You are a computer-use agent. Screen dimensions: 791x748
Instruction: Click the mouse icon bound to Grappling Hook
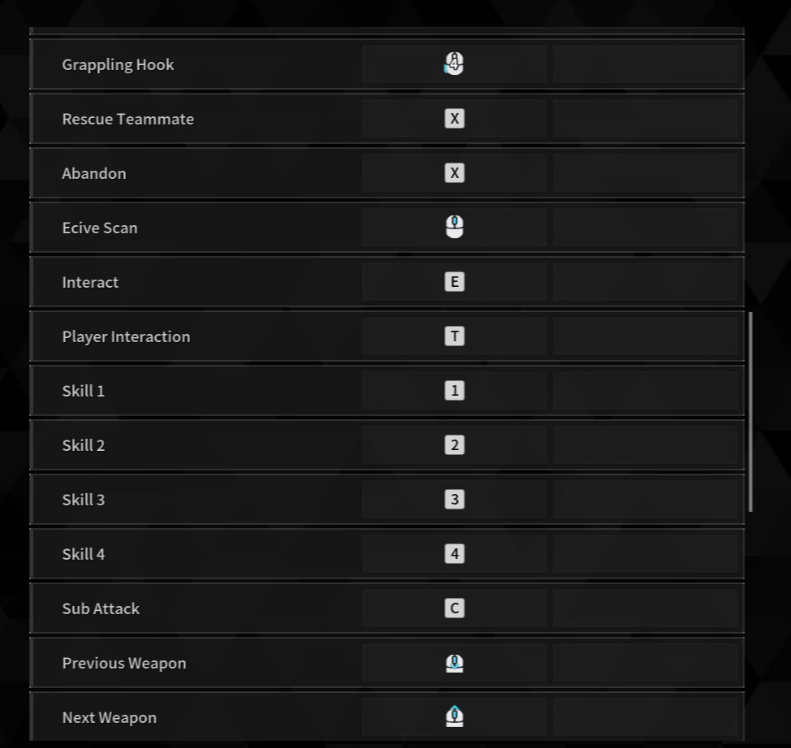click(454, 65)
